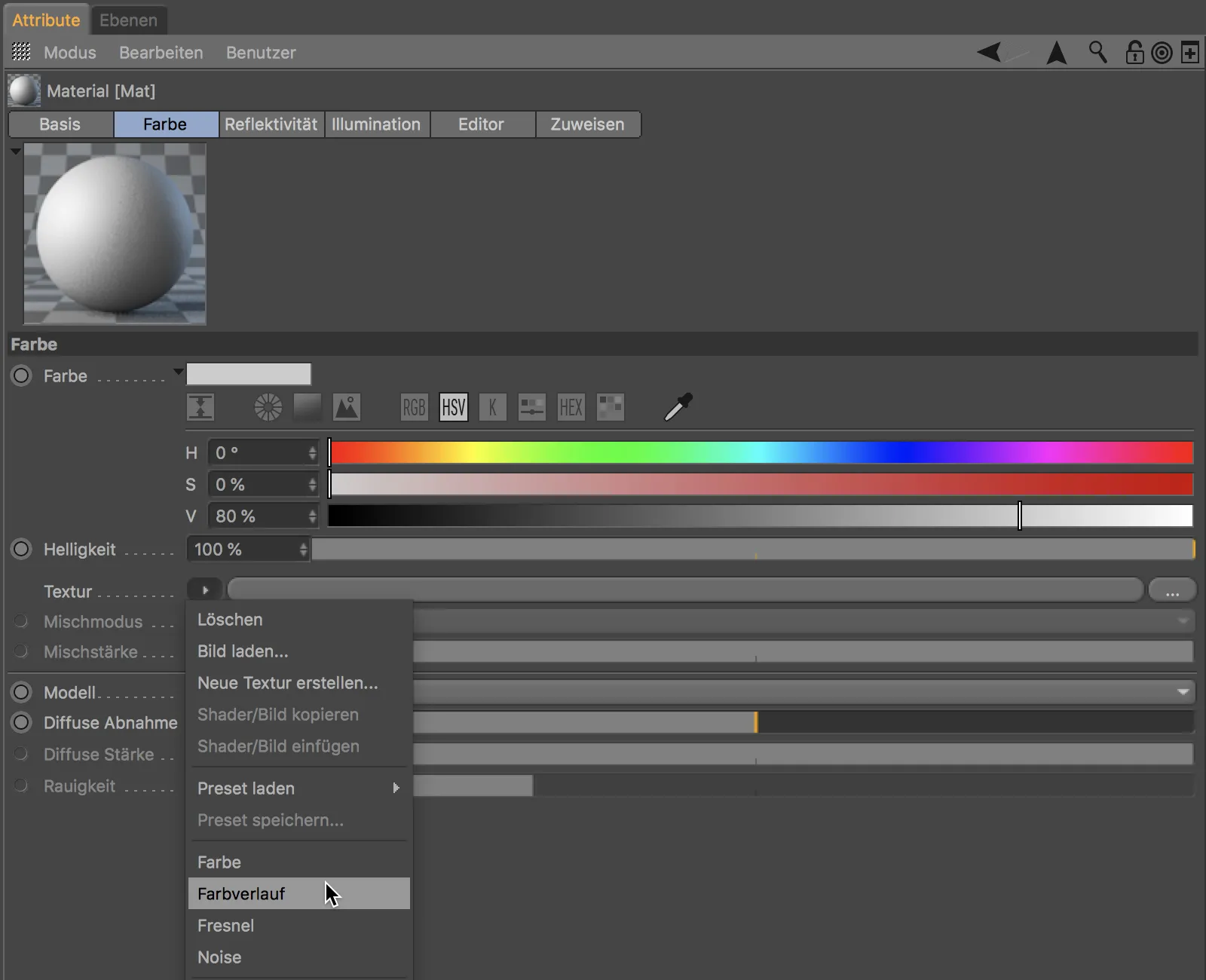The width and height of the screenshot is (1206, 980).
Task: Open the Mischmodus dropdown
Action: coord(803,621)
